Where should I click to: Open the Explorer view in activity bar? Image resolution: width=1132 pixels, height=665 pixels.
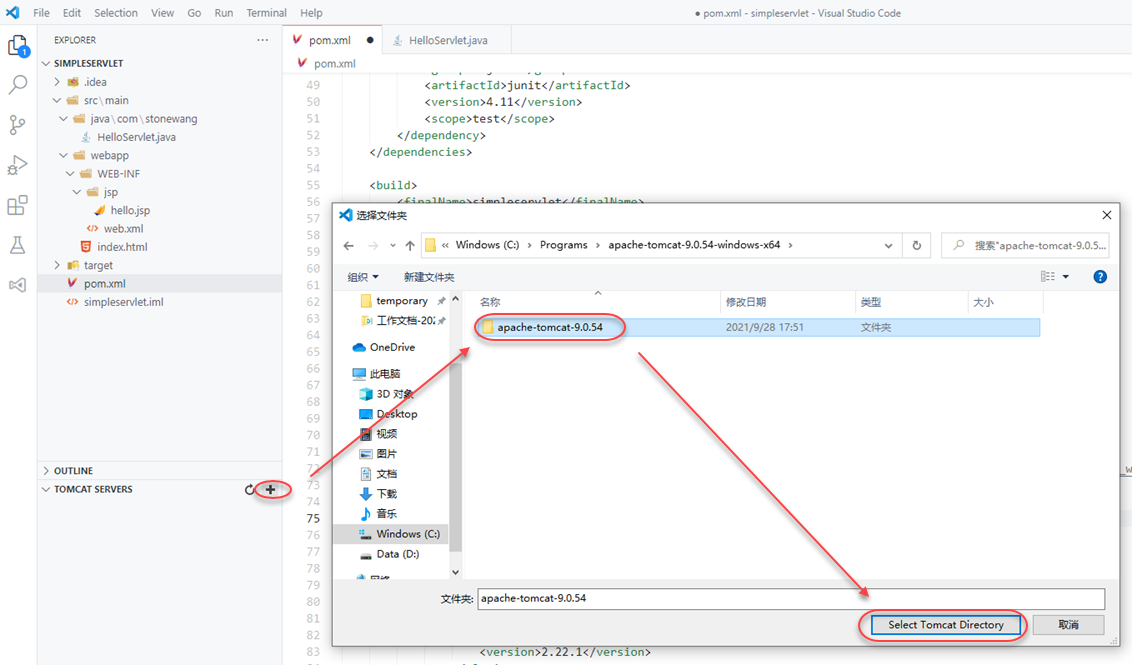click(x=17, y=47)
